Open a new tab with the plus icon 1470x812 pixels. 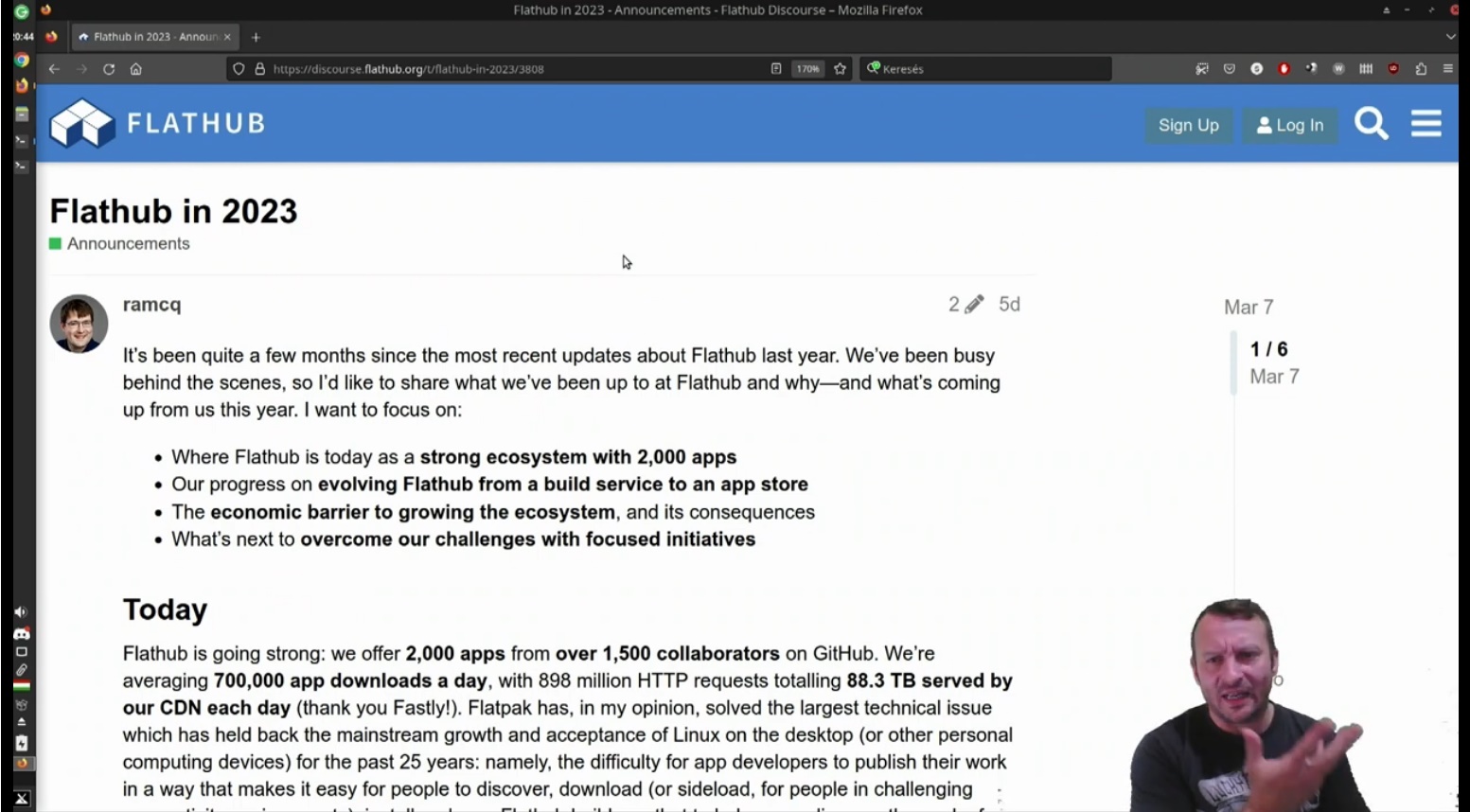click(256, 38)
